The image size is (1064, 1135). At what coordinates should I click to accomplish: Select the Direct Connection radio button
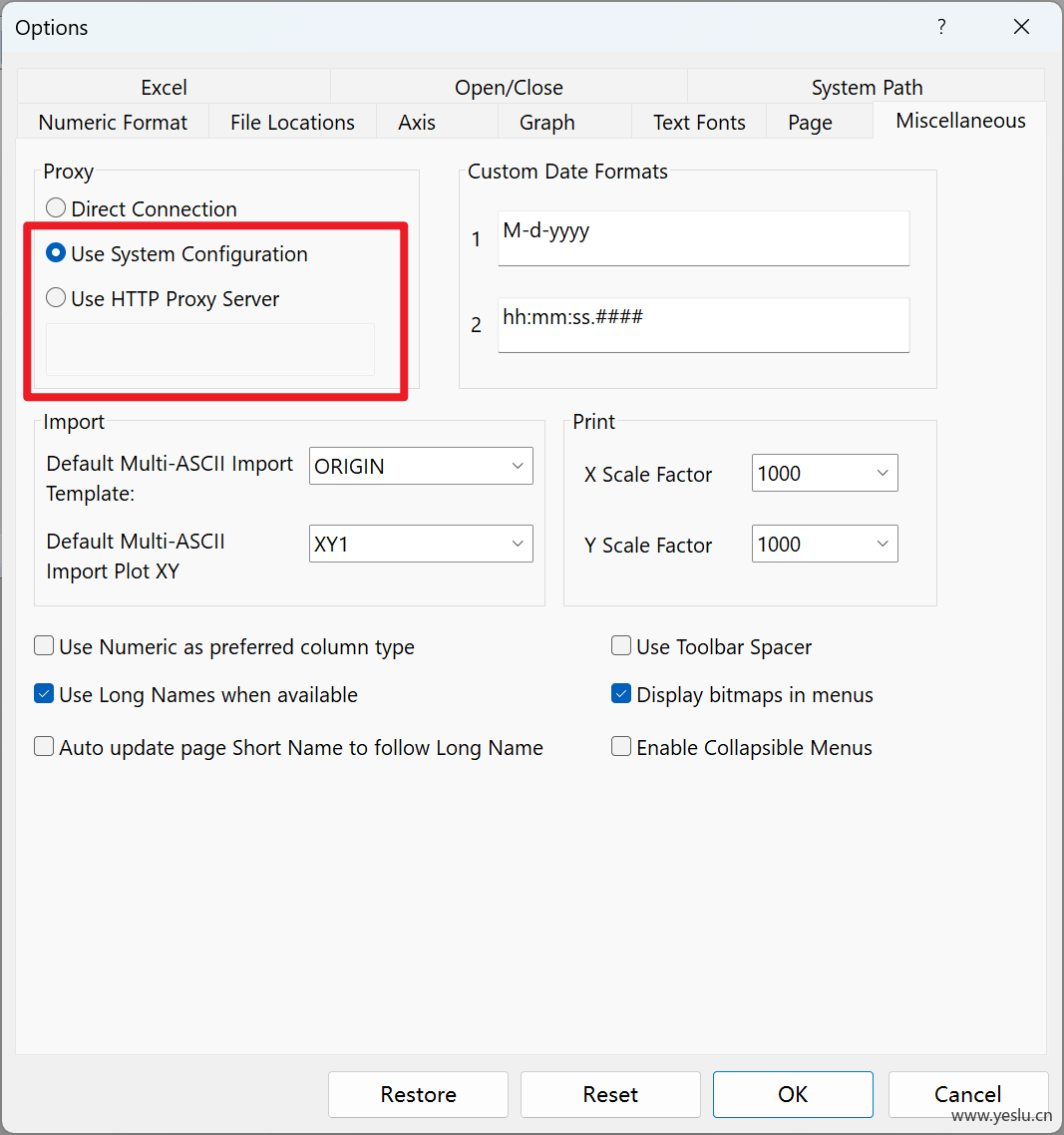coord(57,208)
